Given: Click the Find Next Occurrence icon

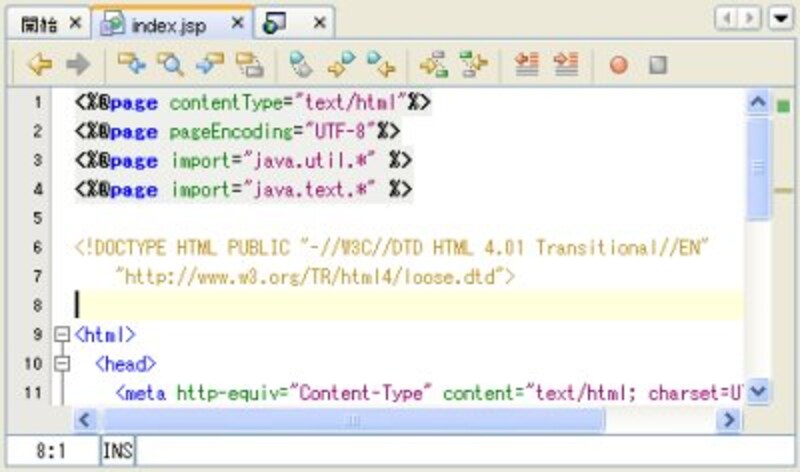Looking at the screenshot, I should [x=210, y=65].
